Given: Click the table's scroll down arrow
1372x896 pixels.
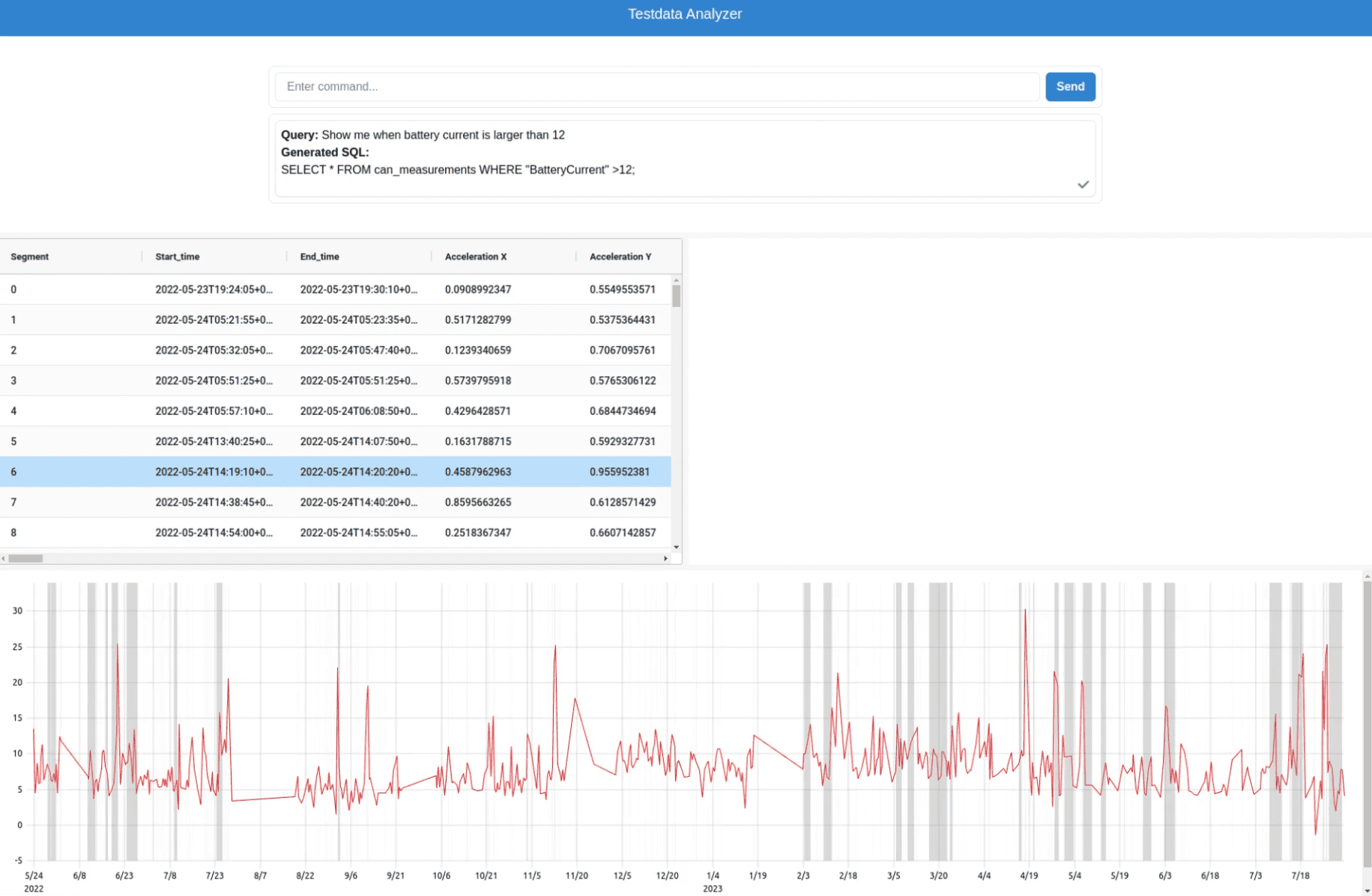Looking at the screenshot, I should click(x=677, y=548).
